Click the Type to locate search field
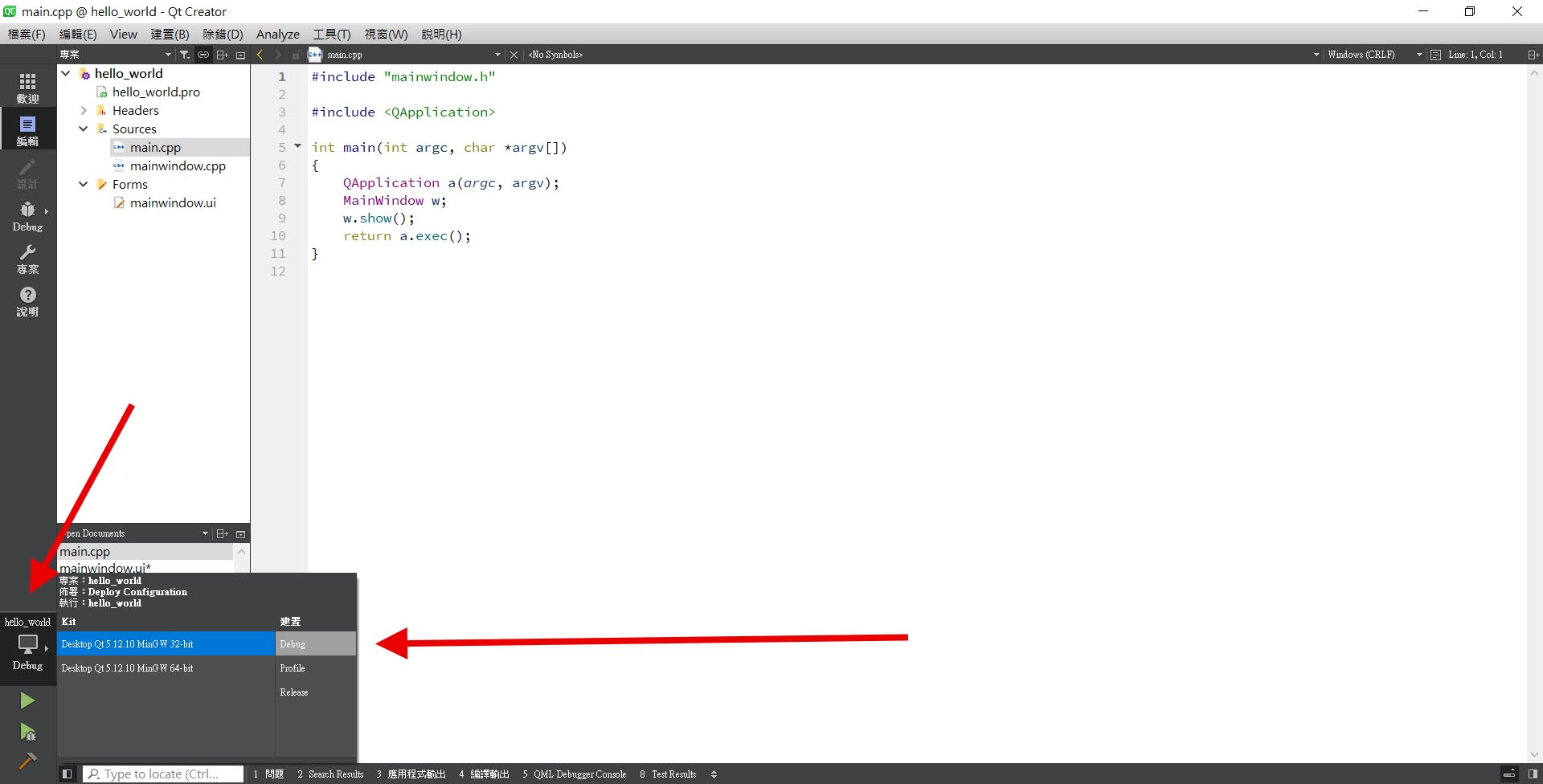The image size is (1543, 784). (163, 774)
